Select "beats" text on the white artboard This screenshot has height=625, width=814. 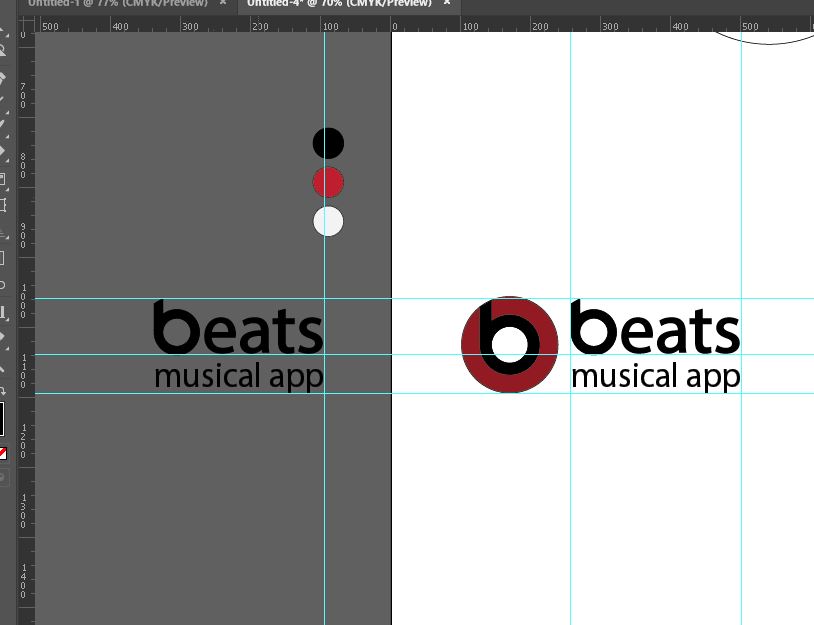coord(655,327)
